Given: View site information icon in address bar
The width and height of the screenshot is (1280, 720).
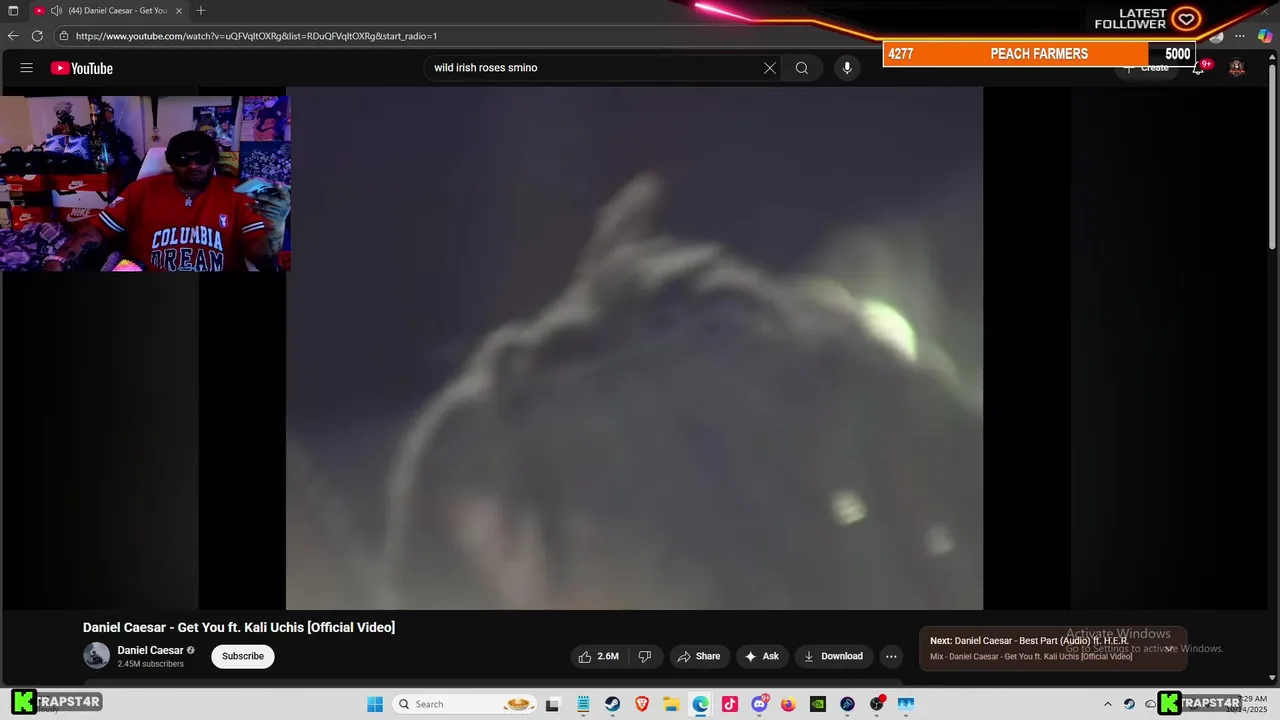Looking at the screenshot, I should (64, 36).
